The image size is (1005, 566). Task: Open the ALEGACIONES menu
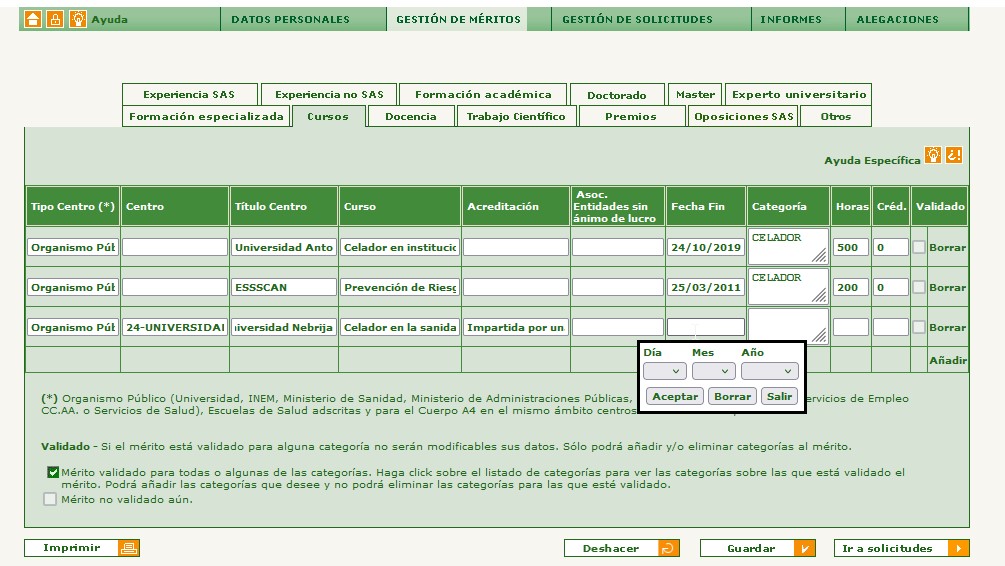(x=897, y=19)
